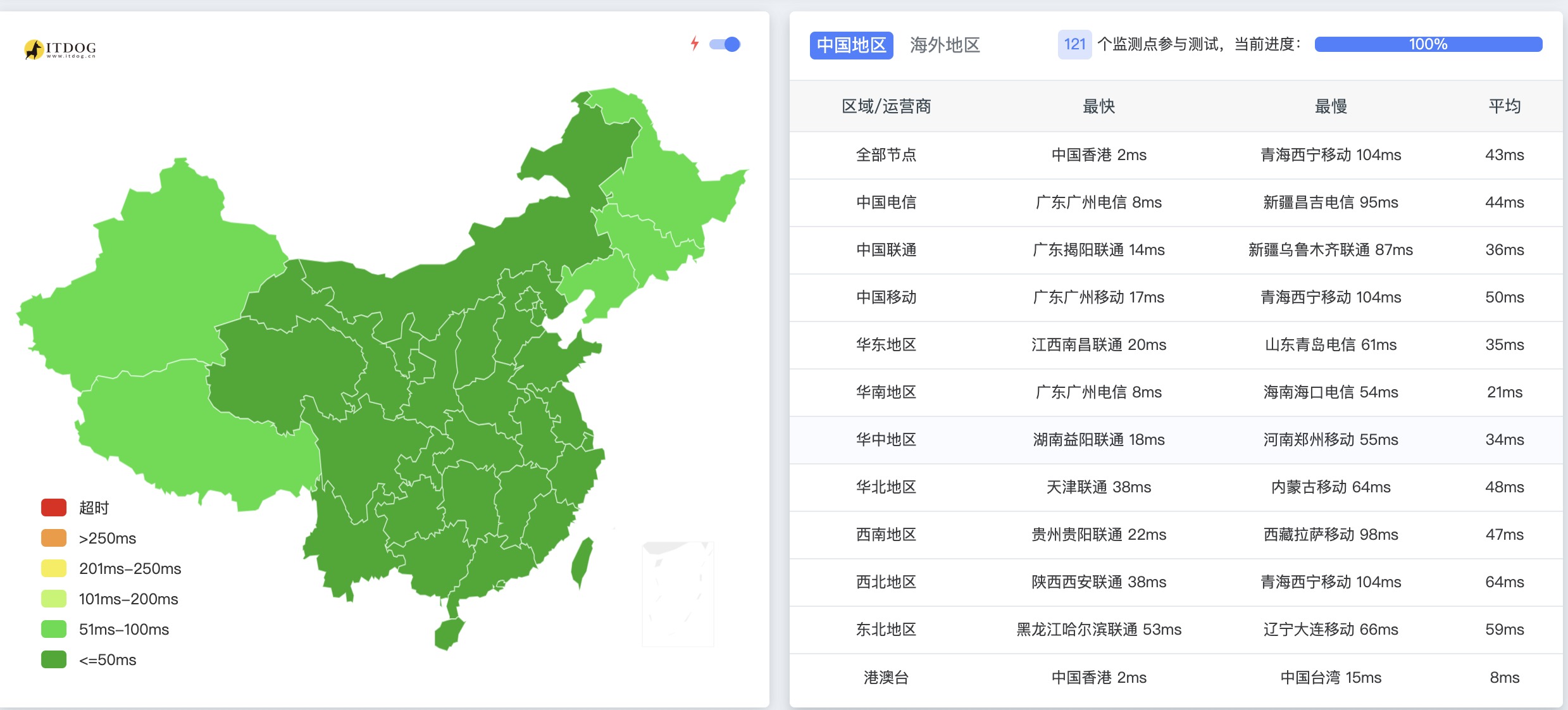Image resolution: width=1568 pixels, height=710 pixels.
Task: Click the 贵州贵阳联通 22ms cell
Action: [1098, 535]
